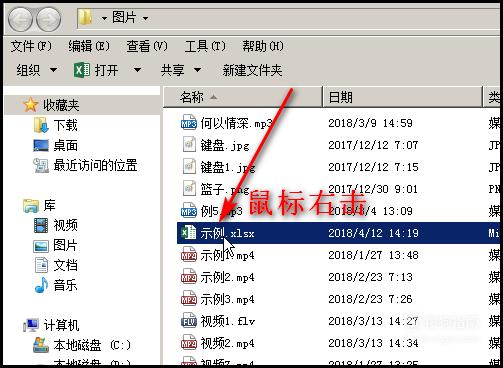Select the file name 何以情深.mp3
Viewport: 503px width, 368px height.
point(237,123)
